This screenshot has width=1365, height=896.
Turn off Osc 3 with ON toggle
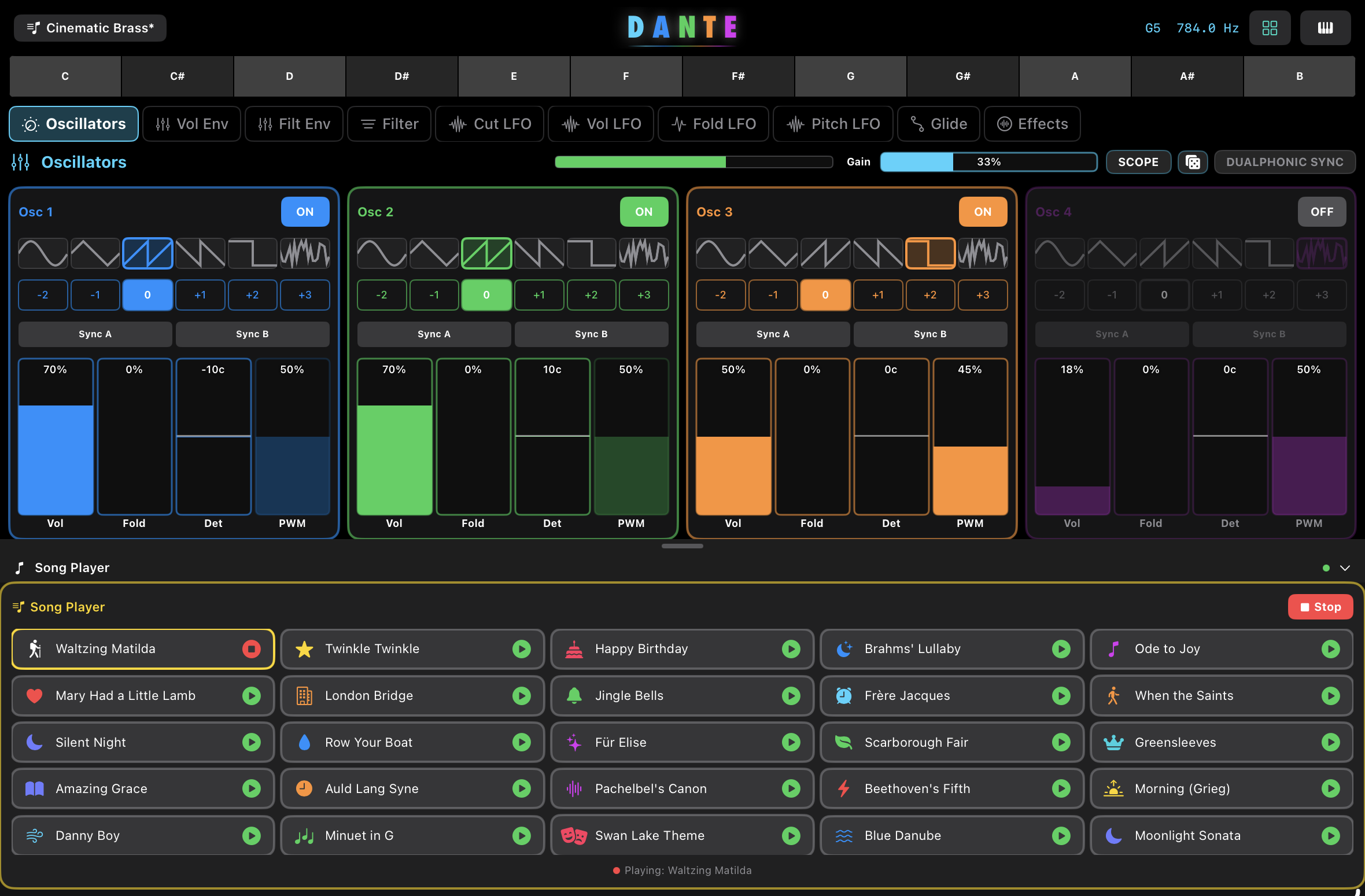pyautogui.click(x=983, y=212)
